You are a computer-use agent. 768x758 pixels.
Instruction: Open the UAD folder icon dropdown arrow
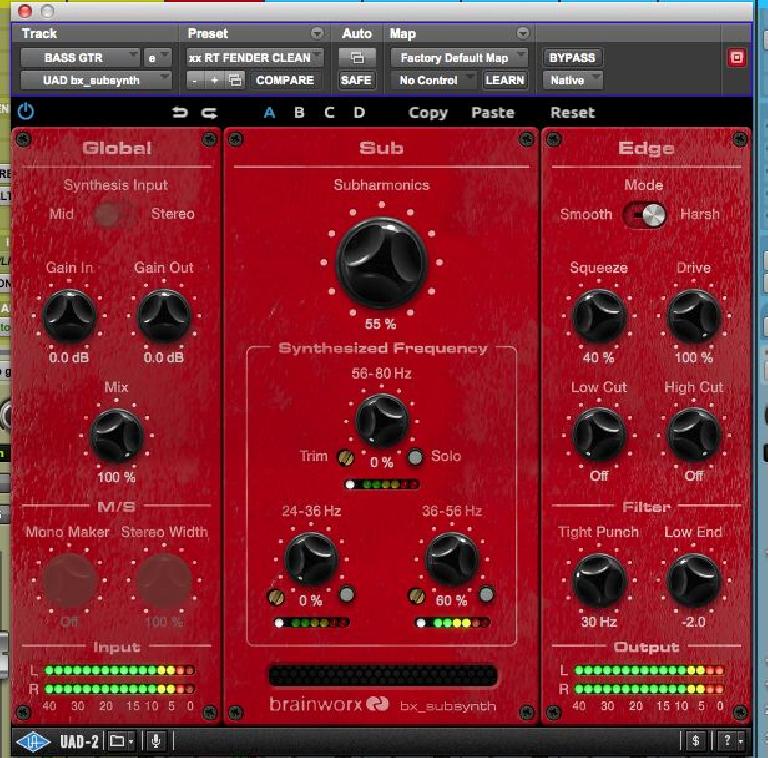pyautogui.click(x=131, y=742)
